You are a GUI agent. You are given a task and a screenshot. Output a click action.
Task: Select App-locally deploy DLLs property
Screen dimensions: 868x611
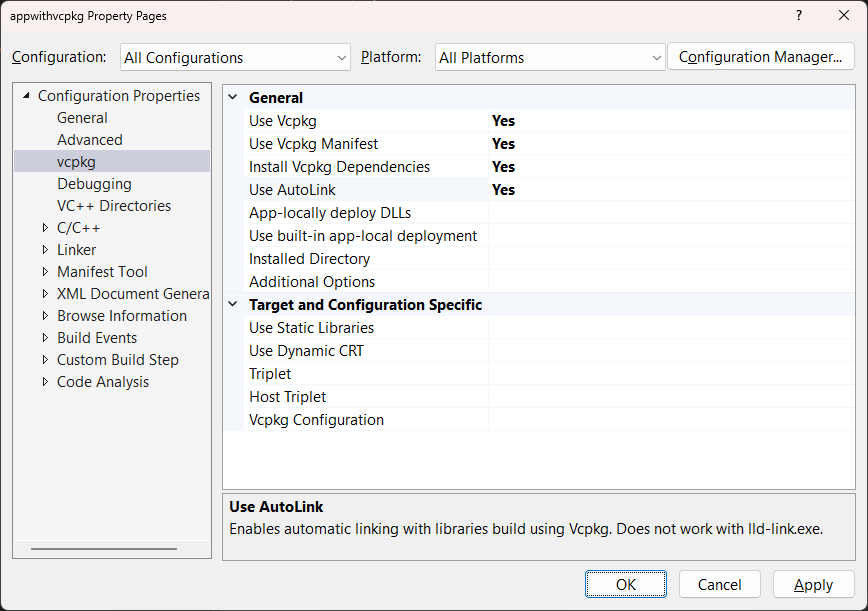tap(330, 213)
